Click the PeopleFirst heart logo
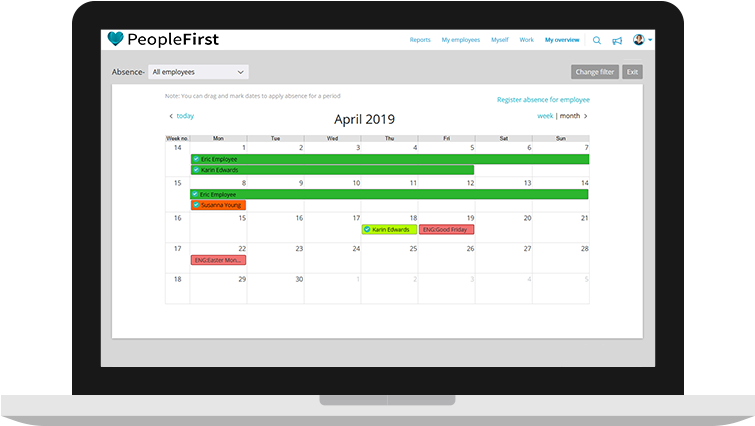 click(117, 40)
